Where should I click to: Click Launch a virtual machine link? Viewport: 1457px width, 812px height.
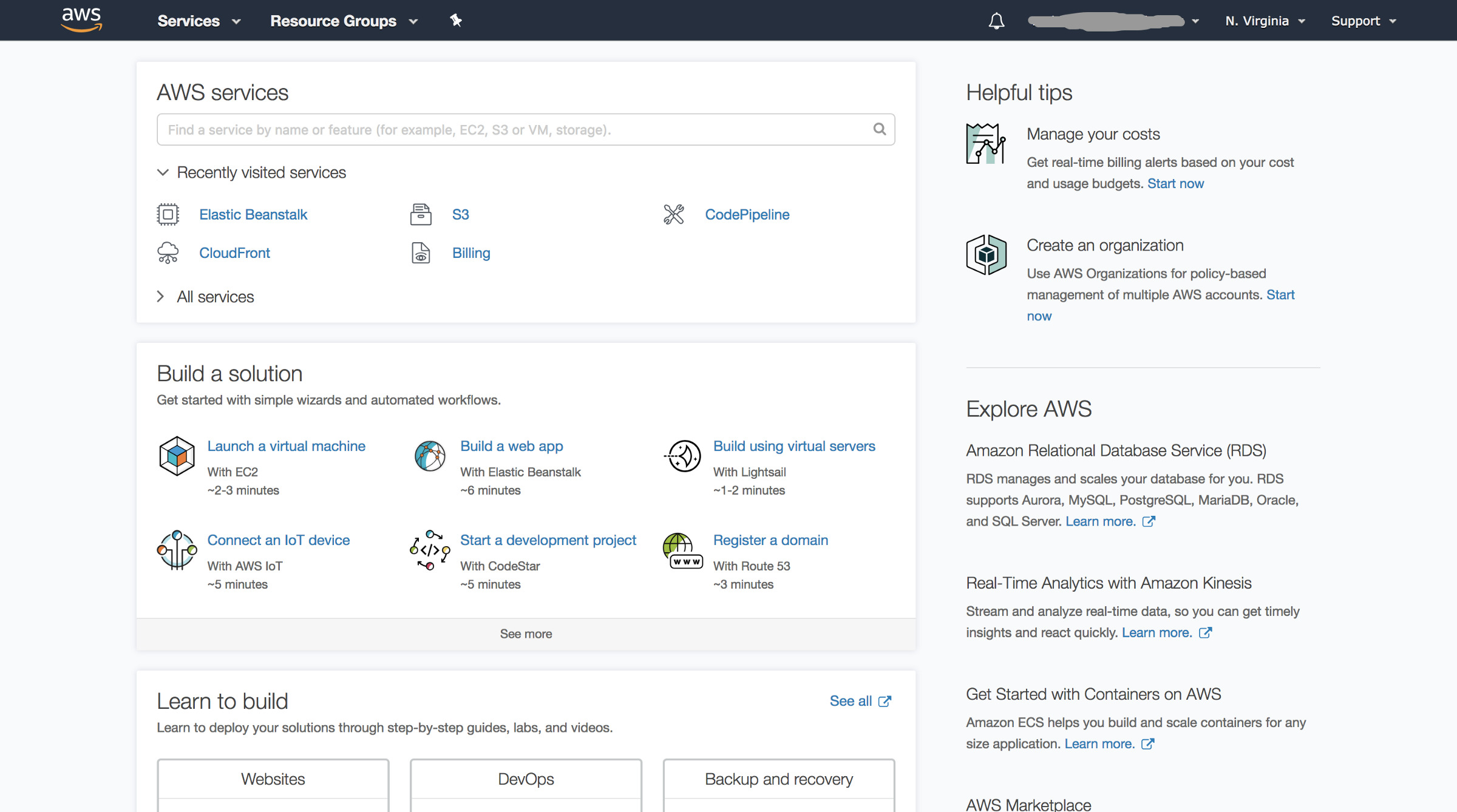tap(286, 446)
